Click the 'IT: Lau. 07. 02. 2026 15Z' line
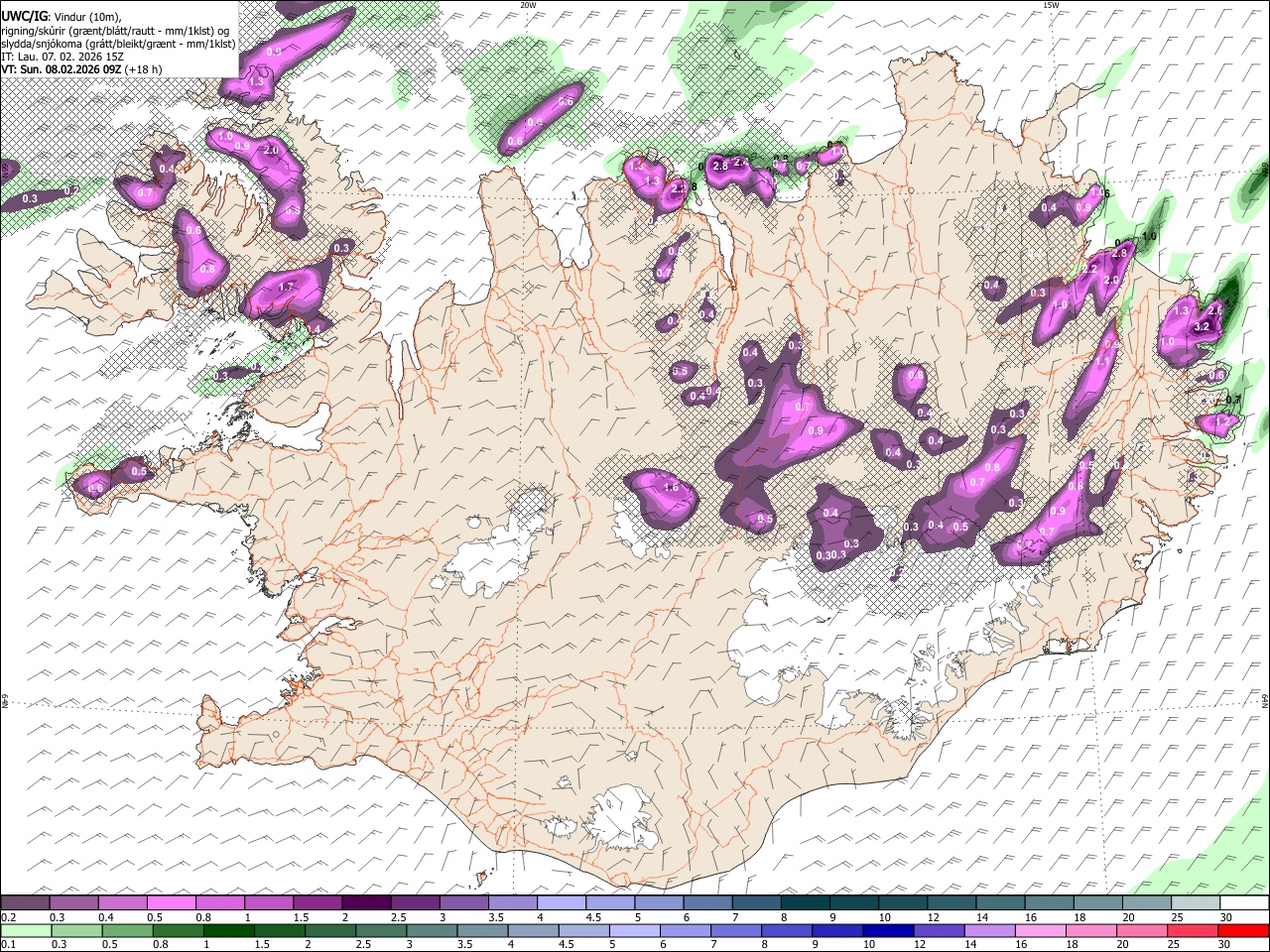 pyautogui.click(x=63, y=57)
